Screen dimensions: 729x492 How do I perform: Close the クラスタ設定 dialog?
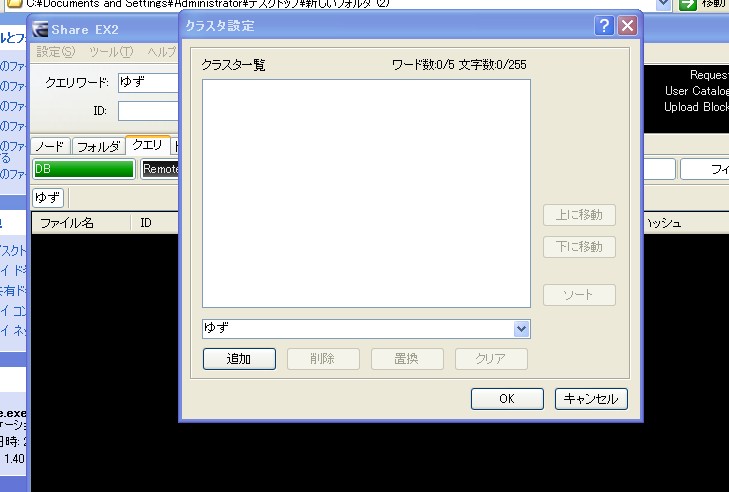pyautogui.click(x=627, y=26)
